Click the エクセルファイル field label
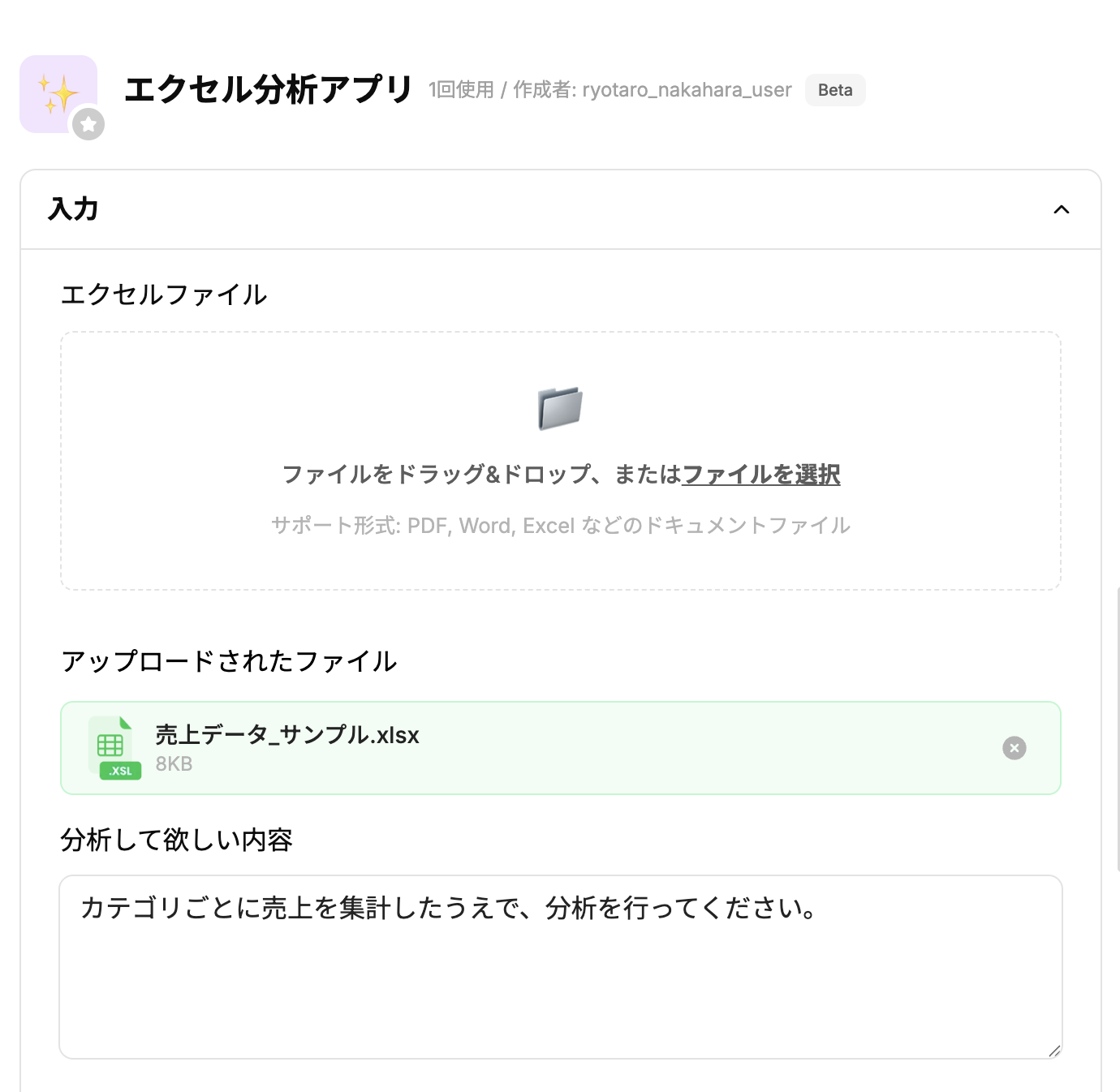This screenshot has width=1120, height=1092. coord(164,294)
